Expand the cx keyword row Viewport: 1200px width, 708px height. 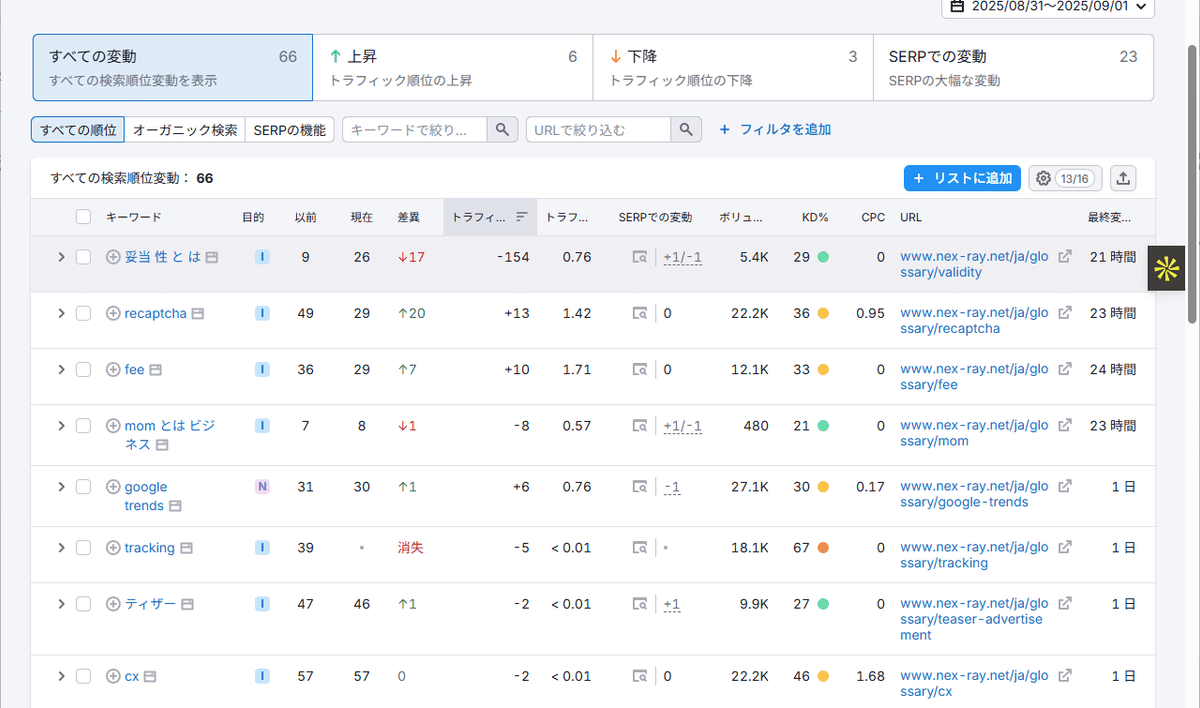coord(61,676)
